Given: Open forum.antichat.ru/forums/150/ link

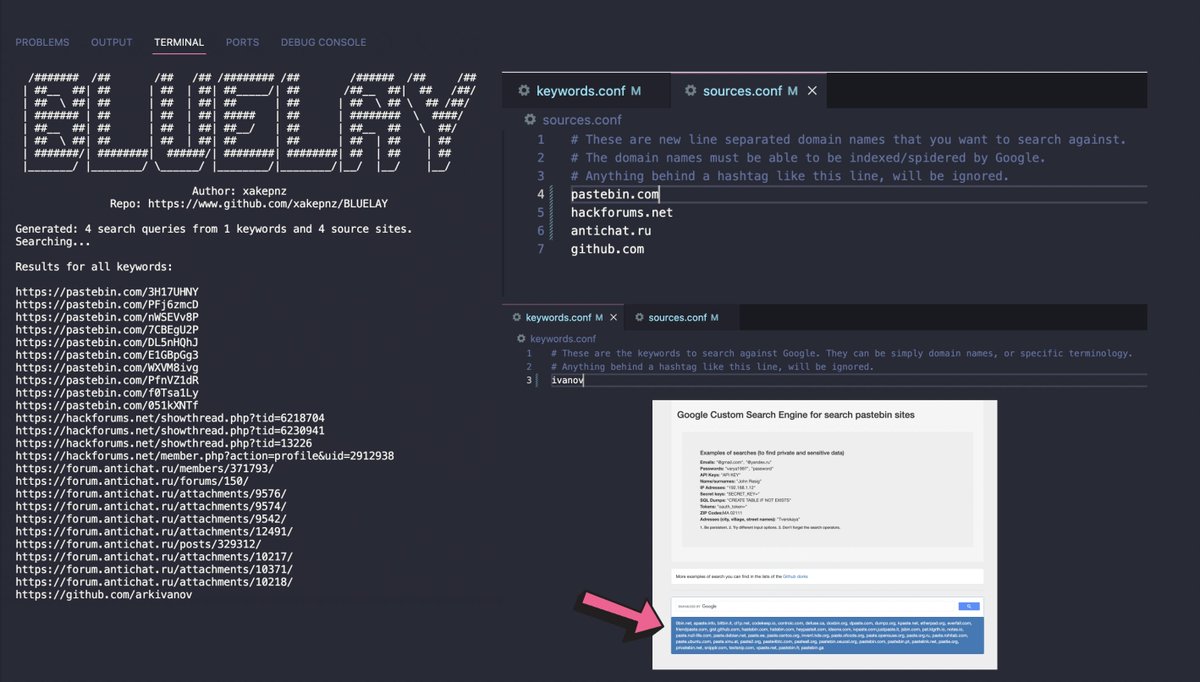Looking at the screenshot, I should coord(132,481).
